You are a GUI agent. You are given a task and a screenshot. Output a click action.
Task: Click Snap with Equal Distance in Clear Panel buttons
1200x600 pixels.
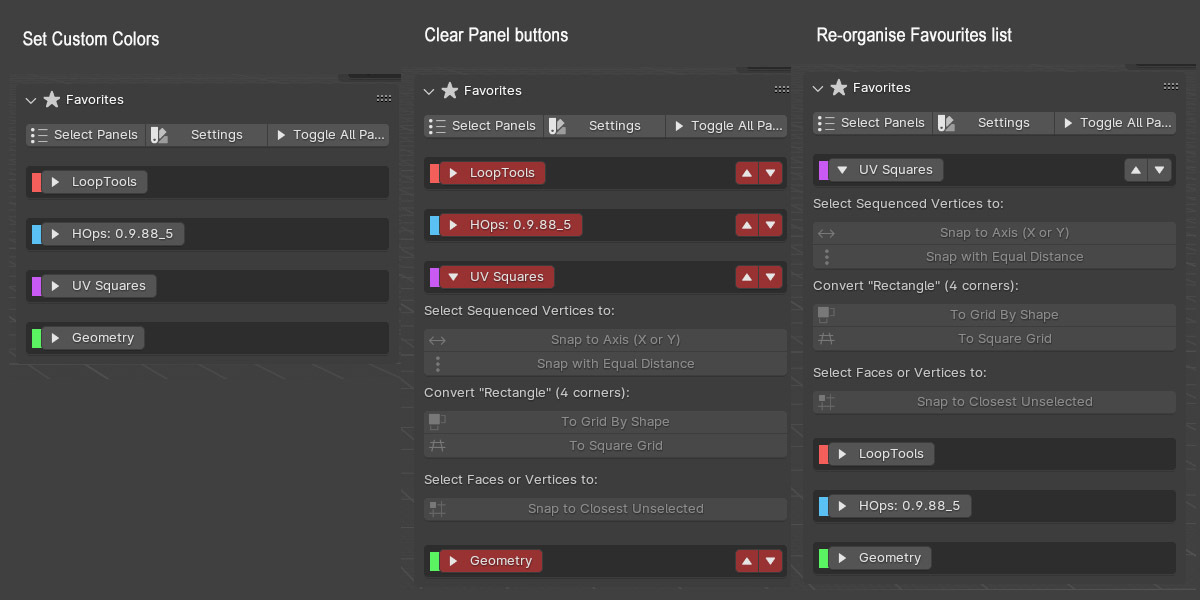606,364
